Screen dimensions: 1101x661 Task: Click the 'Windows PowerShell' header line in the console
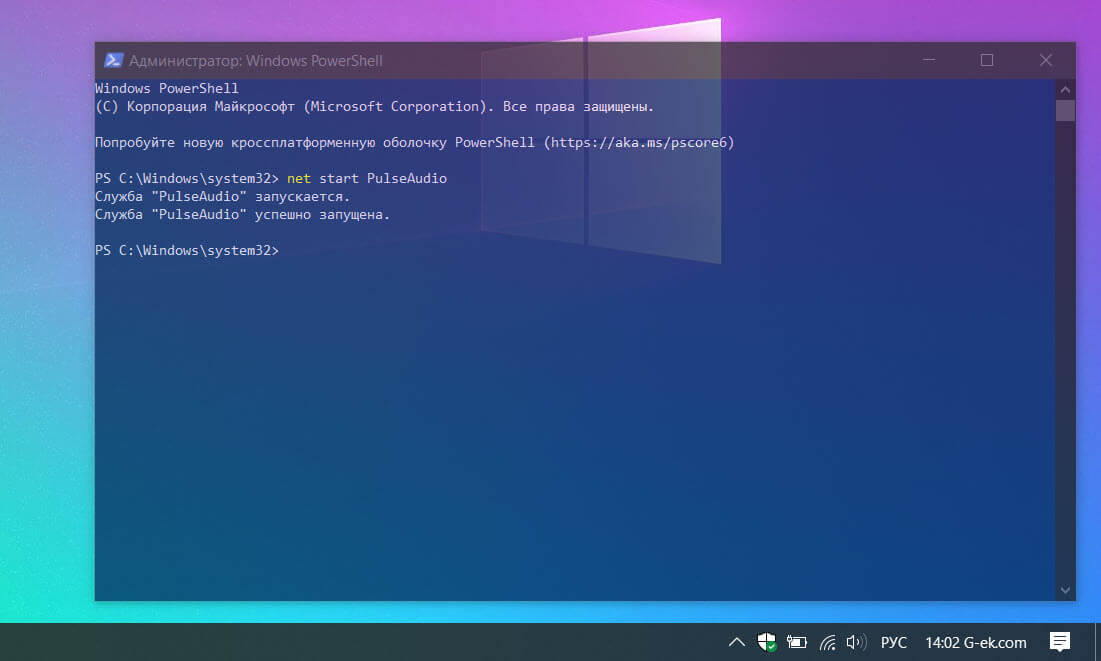coord(166,89)
